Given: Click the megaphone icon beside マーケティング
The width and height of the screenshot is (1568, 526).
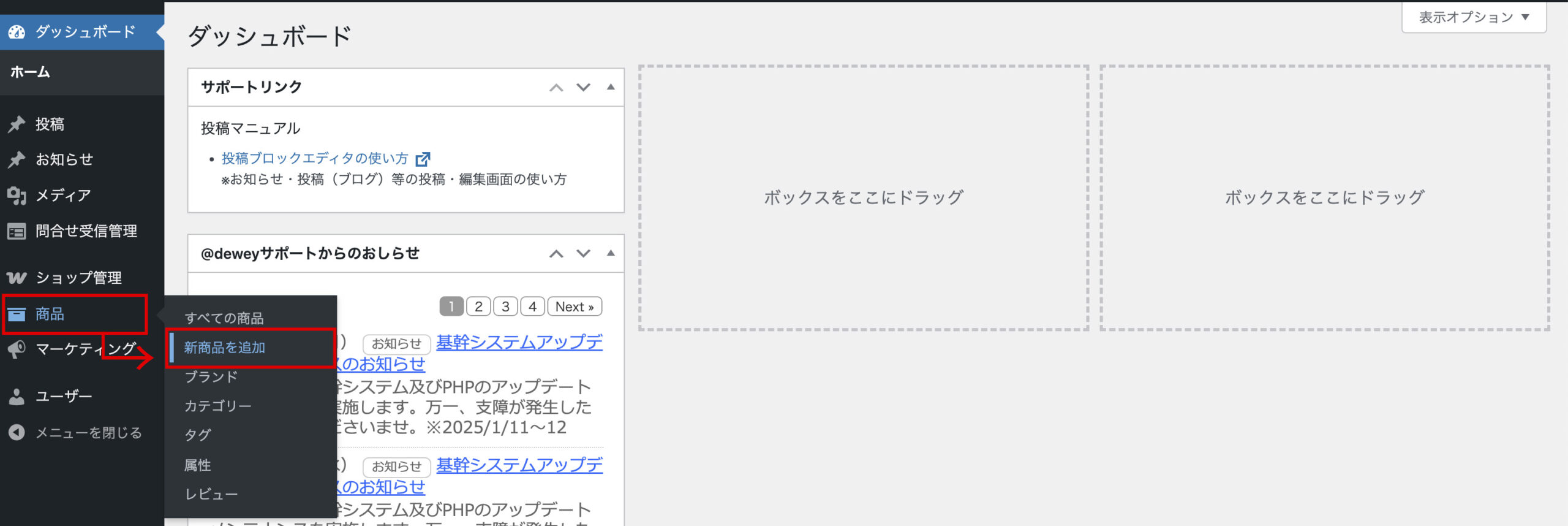Looking at the screenshot, I should click(x=17, y=349).
